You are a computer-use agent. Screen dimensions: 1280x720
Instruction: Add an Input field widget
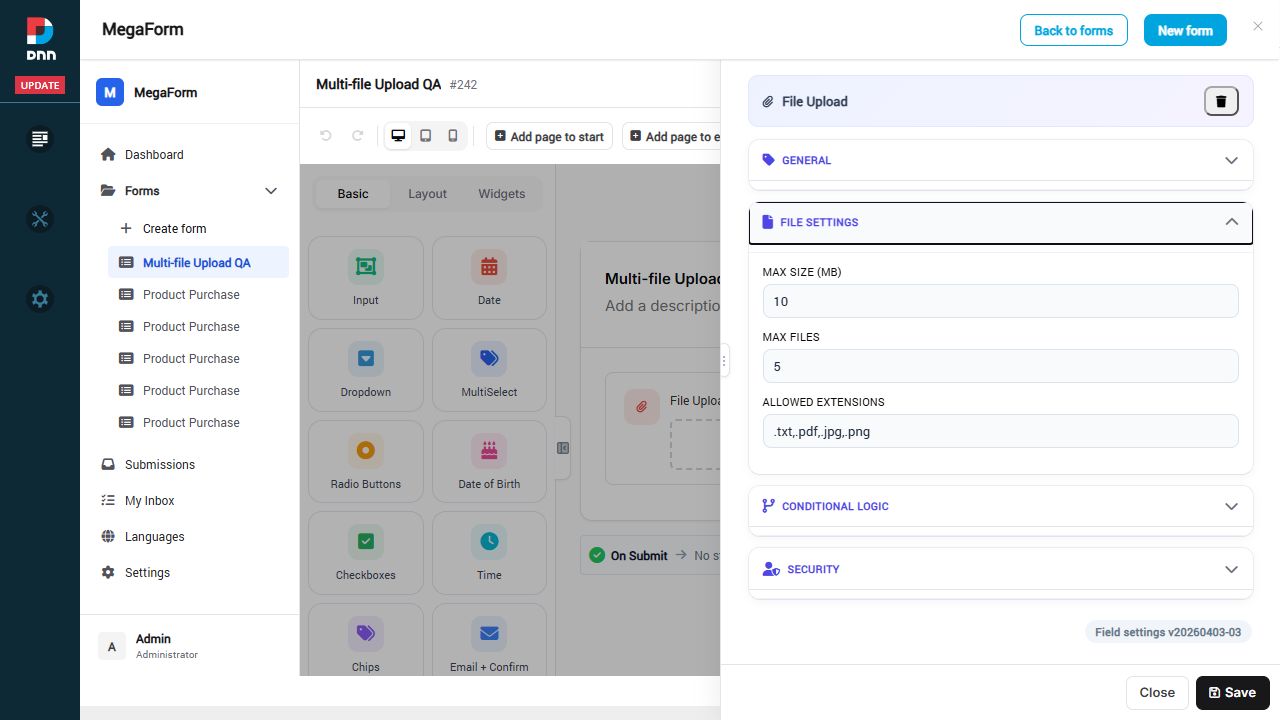point(366,278)
